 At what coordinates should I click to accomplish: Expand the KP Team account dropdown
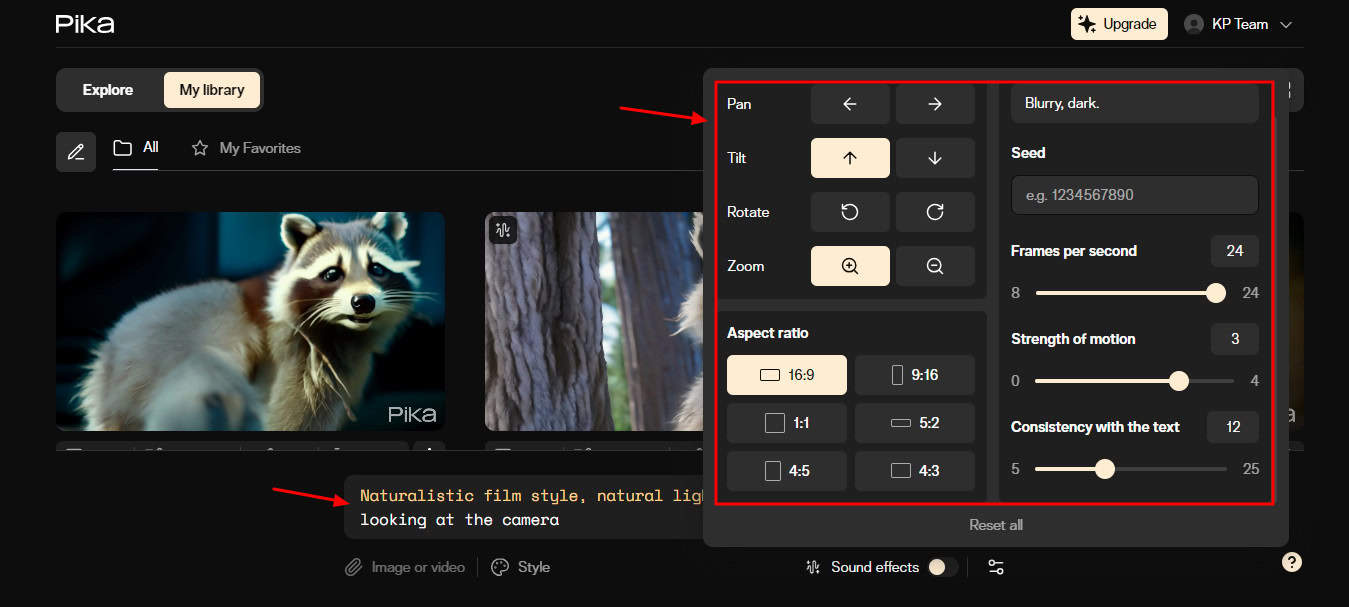click(x=1238, y=24)
